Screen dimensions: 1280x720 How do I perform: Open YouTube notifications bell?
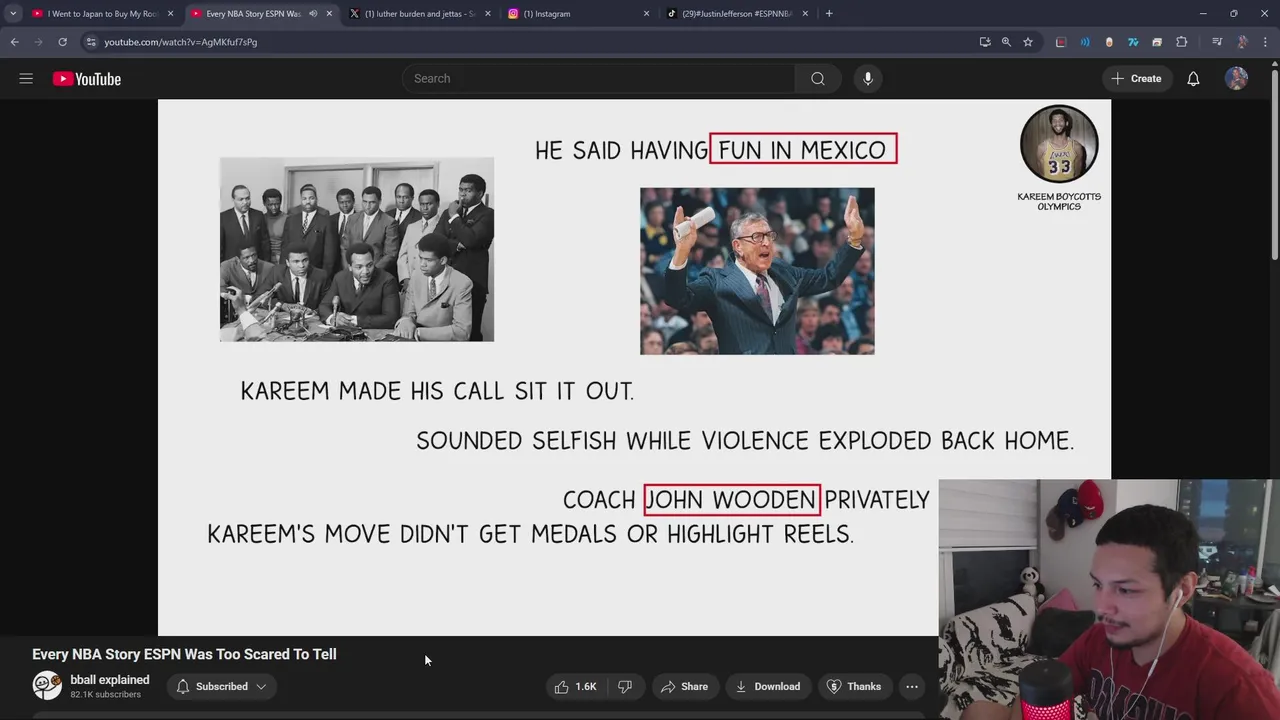[1193, 79]
